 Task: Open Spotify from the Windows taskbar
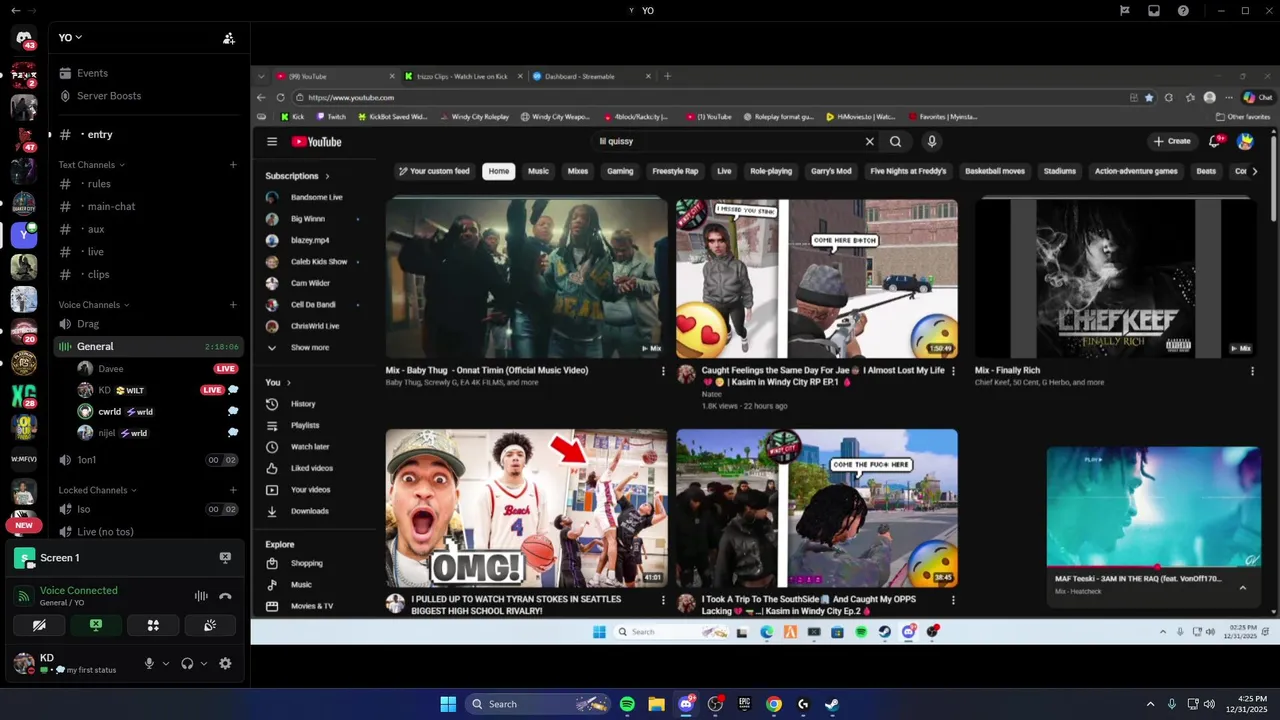[627, 704]
